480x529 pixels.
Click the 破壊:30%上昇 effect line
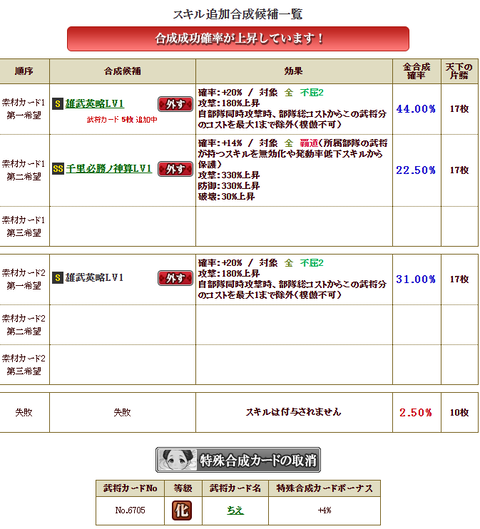pyautogui.click(x=226, y=197)
